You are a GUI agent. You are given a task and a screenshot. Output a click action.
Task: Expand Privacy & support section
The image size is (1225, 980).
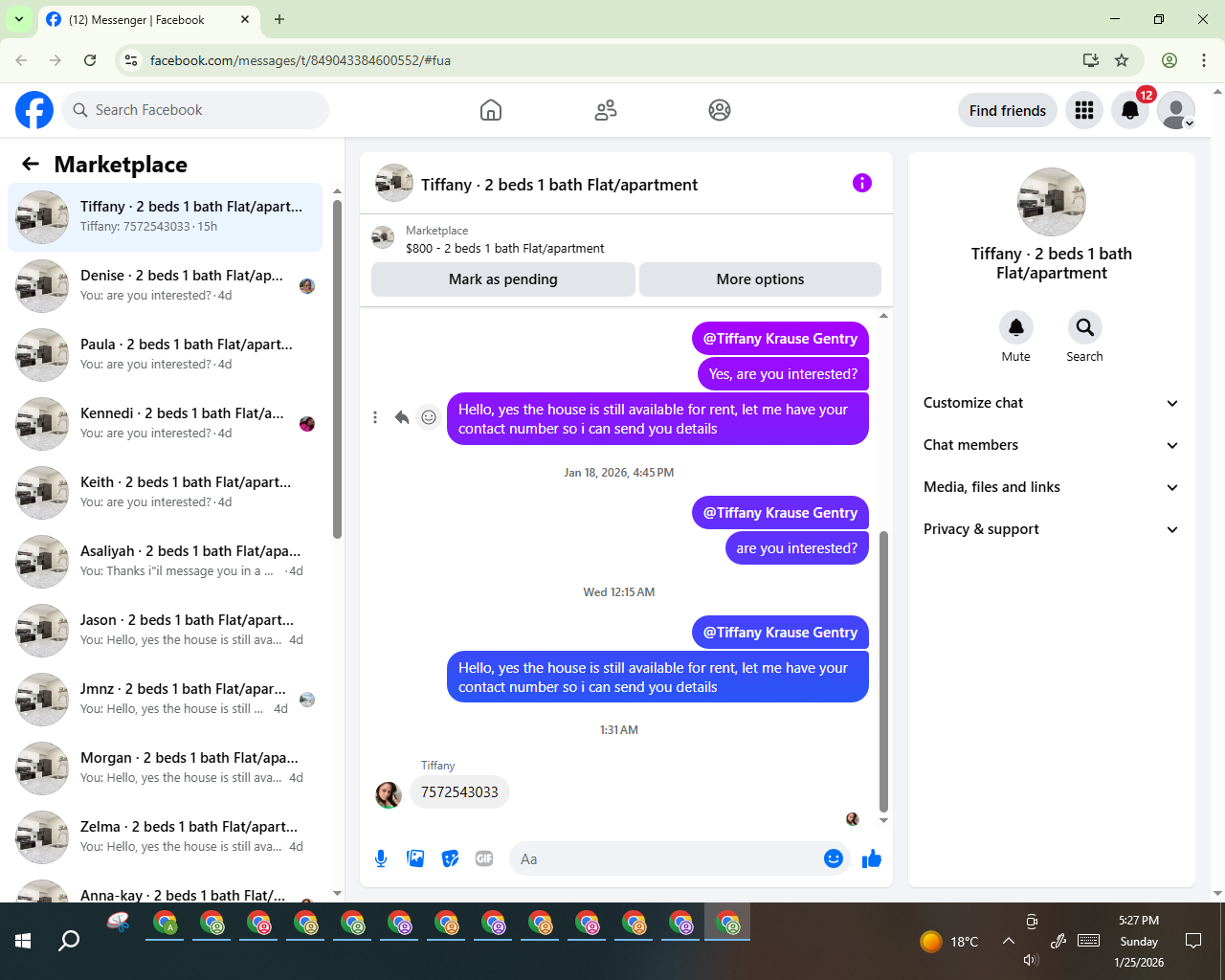[1051, 529]
